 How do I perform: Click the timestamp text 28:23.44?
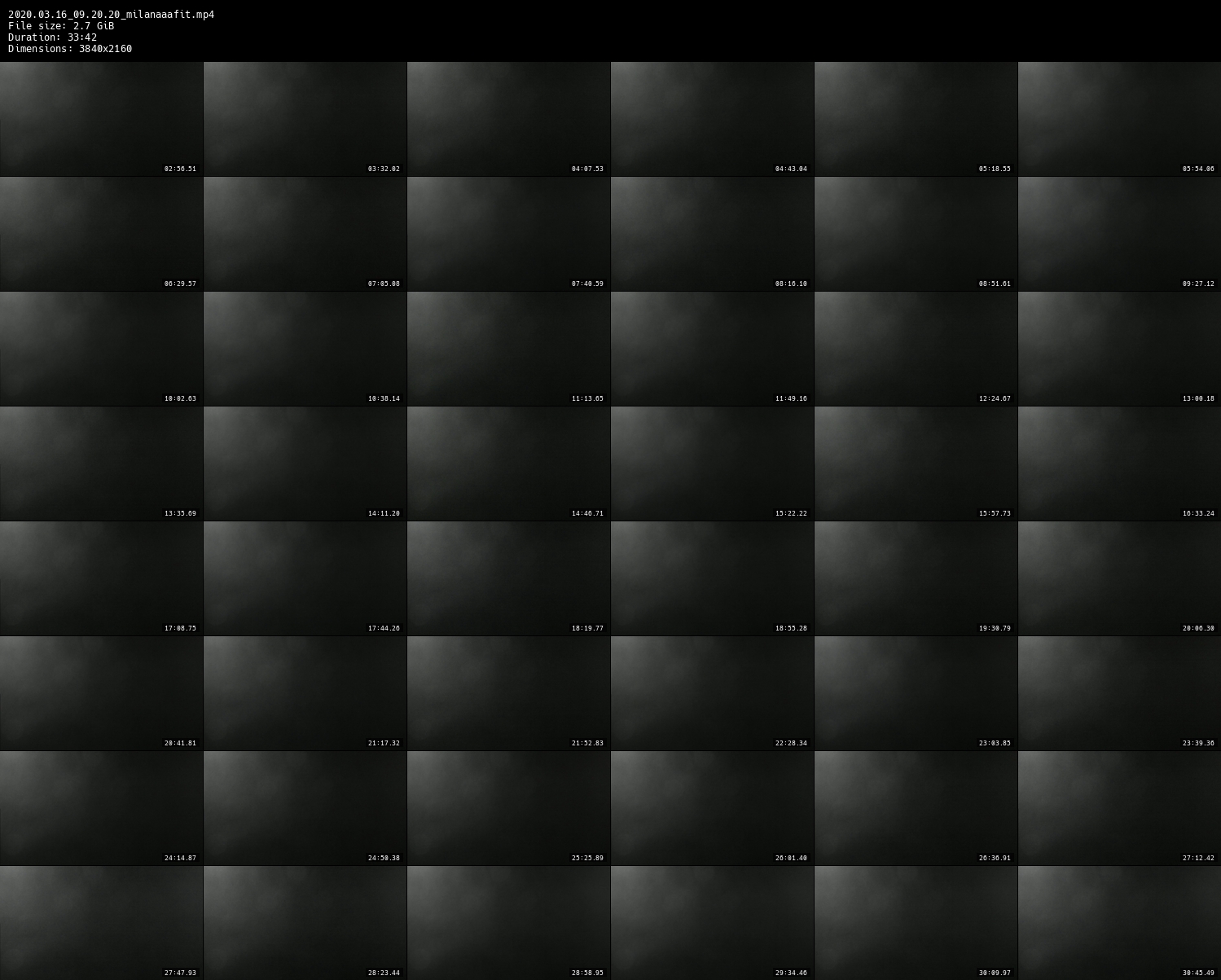pyautogui.click(x=384, y=973)
